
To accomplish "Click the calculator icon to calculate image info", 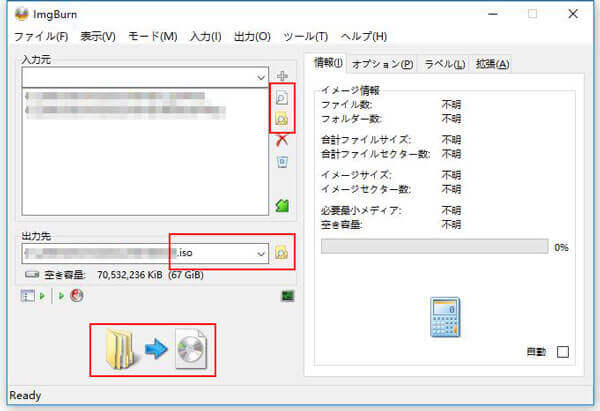I will (x=445, y=317).
